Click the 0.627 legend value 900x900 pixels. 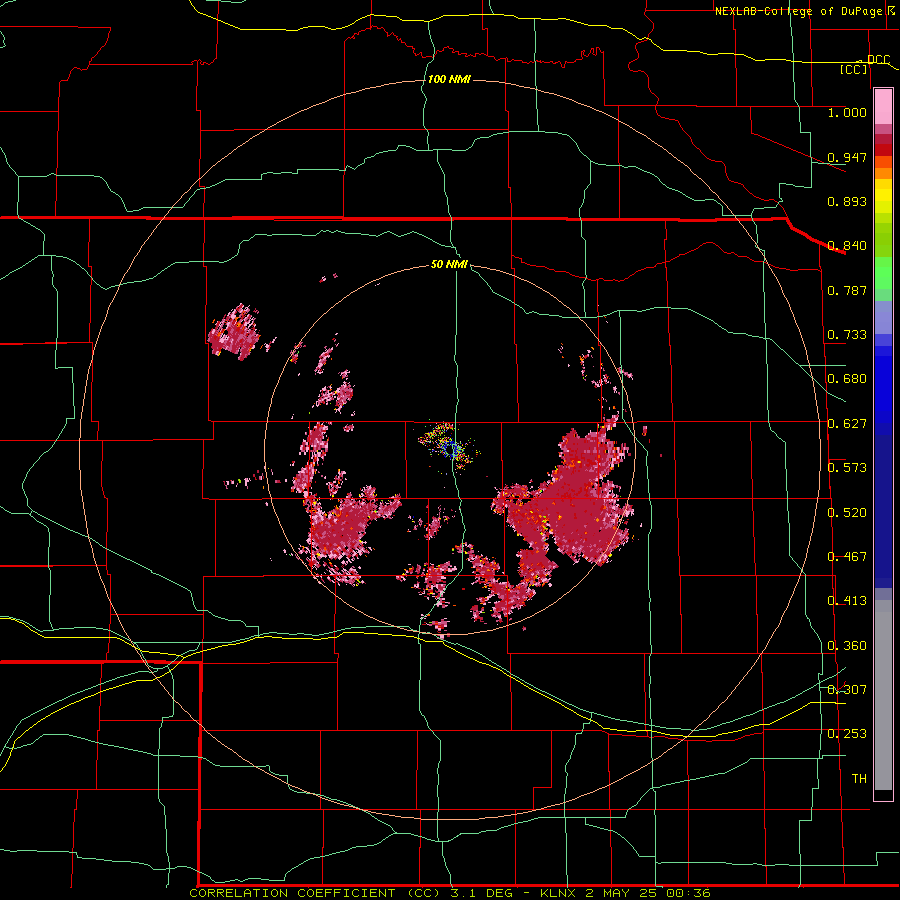847,424
